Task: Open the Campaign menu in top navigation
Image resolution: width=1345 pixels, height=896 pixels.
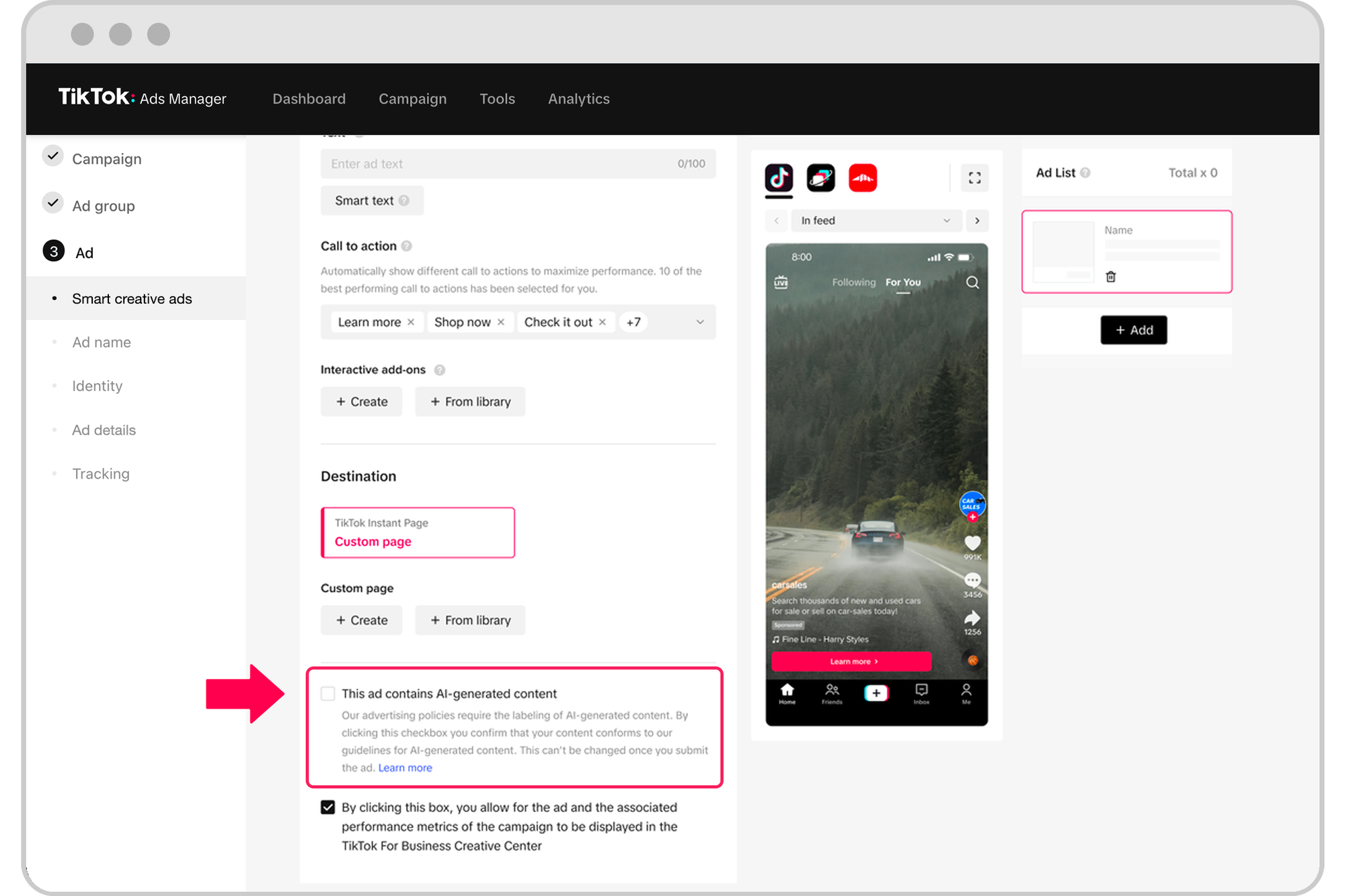Action: [412, 99]
